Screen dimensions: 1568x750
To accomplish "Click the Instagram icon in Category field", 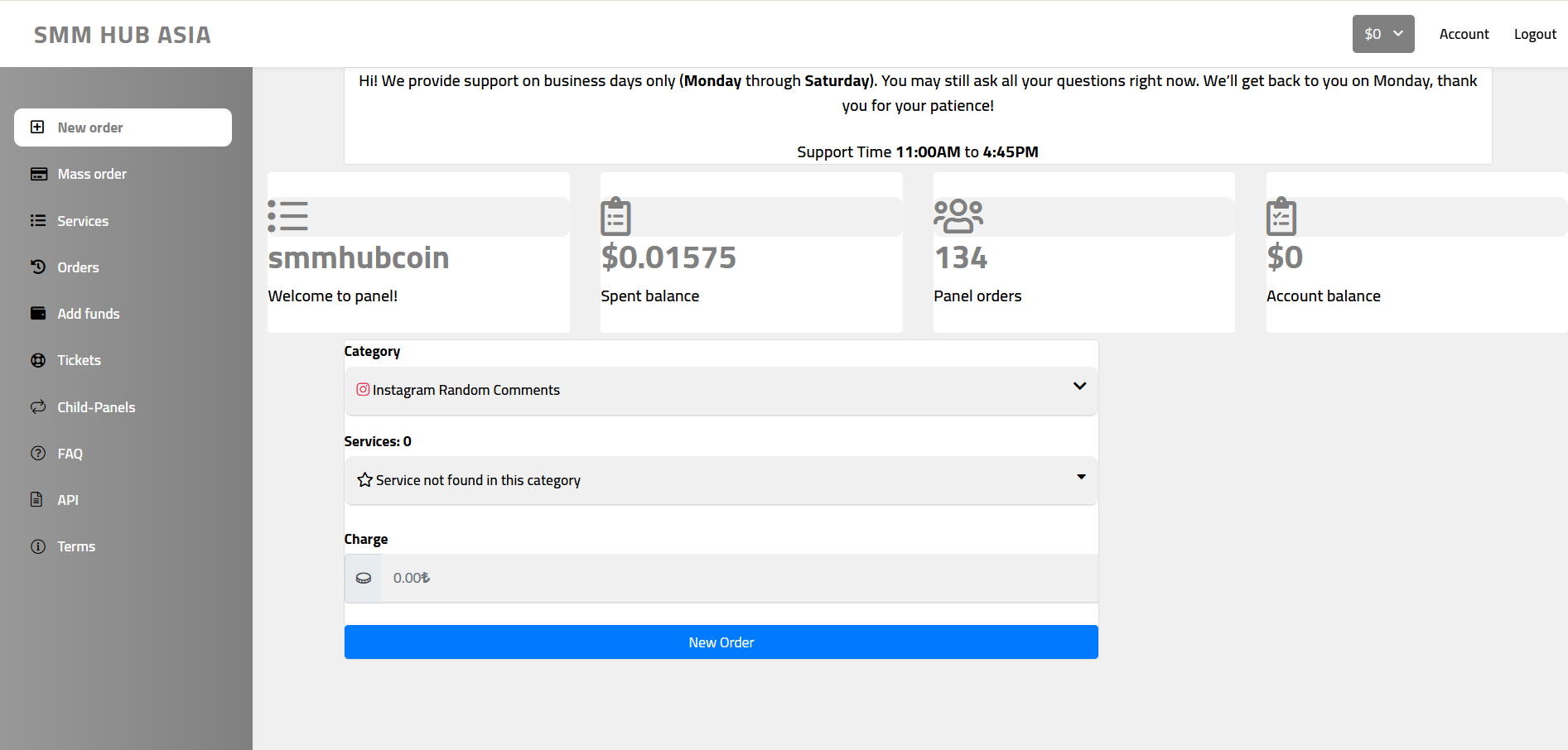I will (363, 389).
